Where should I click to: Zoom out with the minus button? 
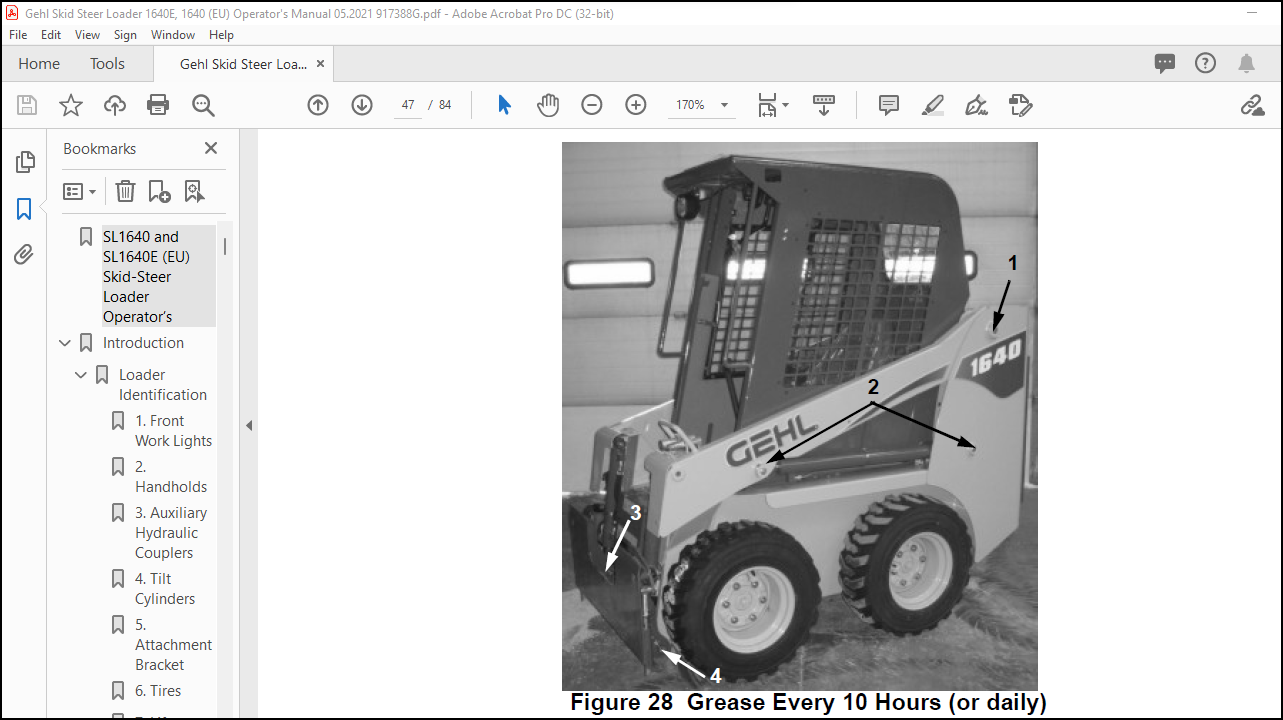click(592, 105)
